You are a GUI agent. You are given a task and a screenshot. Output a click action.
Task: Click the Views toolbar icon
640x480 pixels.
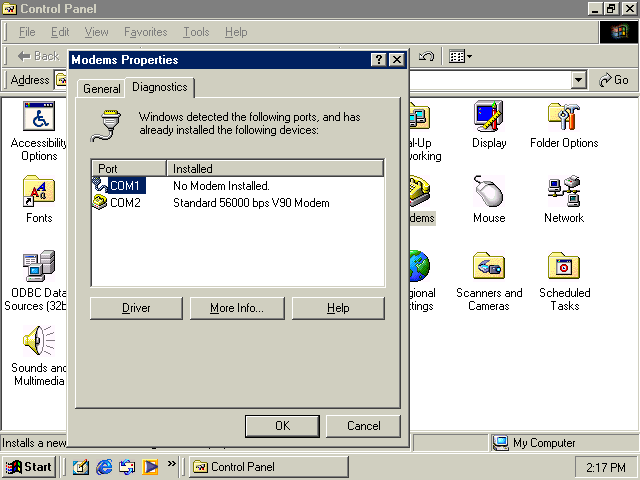click(x=457, y=56)
